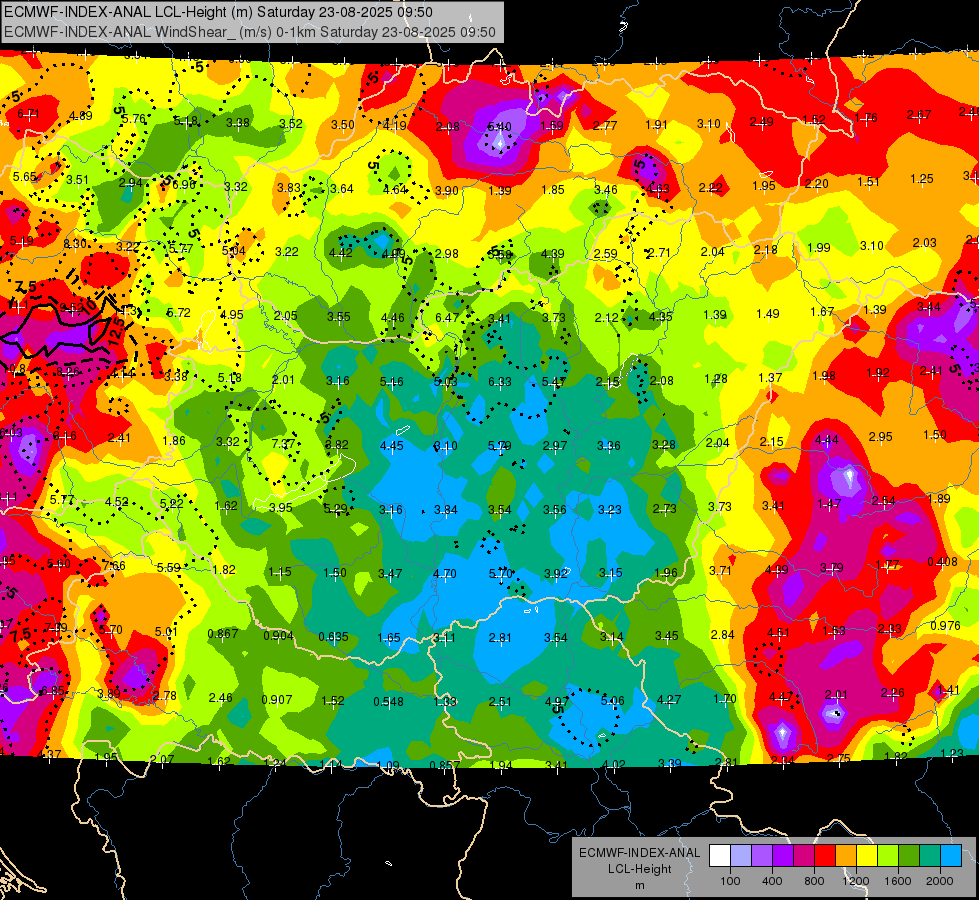Click the white legend swatch below 100

click(x=720, y=856)
